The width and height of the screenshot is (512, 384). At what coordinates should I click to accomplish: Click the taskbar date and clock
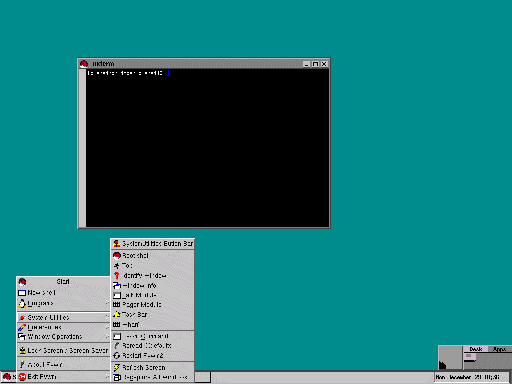472,377
